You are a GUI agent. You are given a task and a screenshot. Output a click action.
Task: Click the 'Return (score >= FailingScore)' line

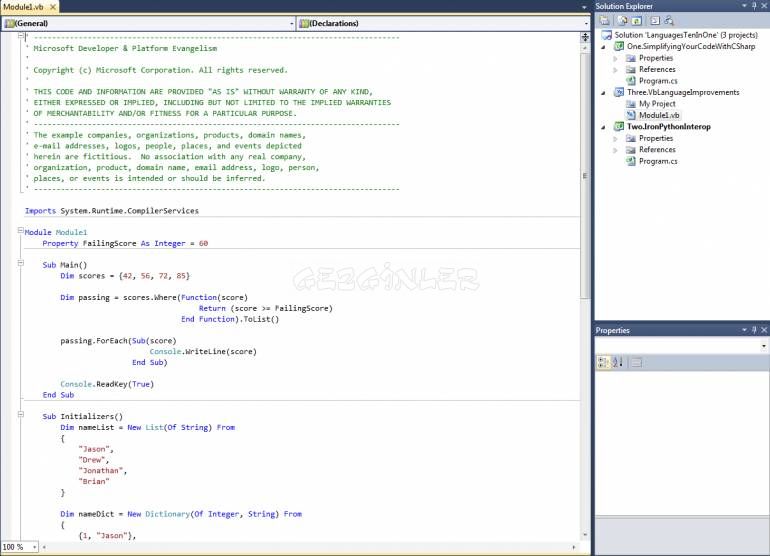[266, 308]
